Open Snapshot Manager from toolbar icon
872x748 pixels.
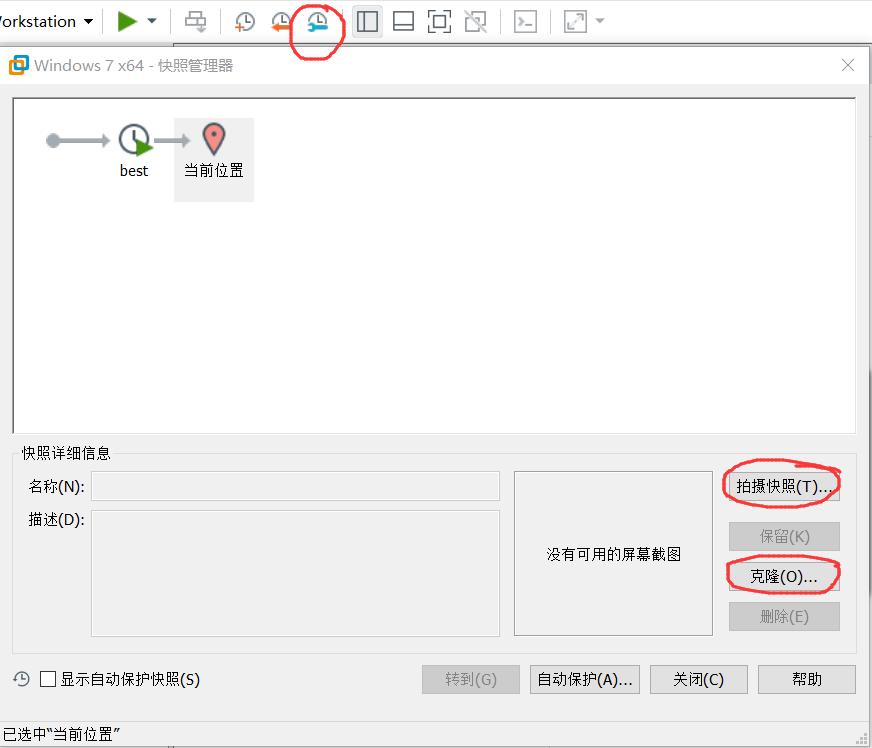point(318,22)
